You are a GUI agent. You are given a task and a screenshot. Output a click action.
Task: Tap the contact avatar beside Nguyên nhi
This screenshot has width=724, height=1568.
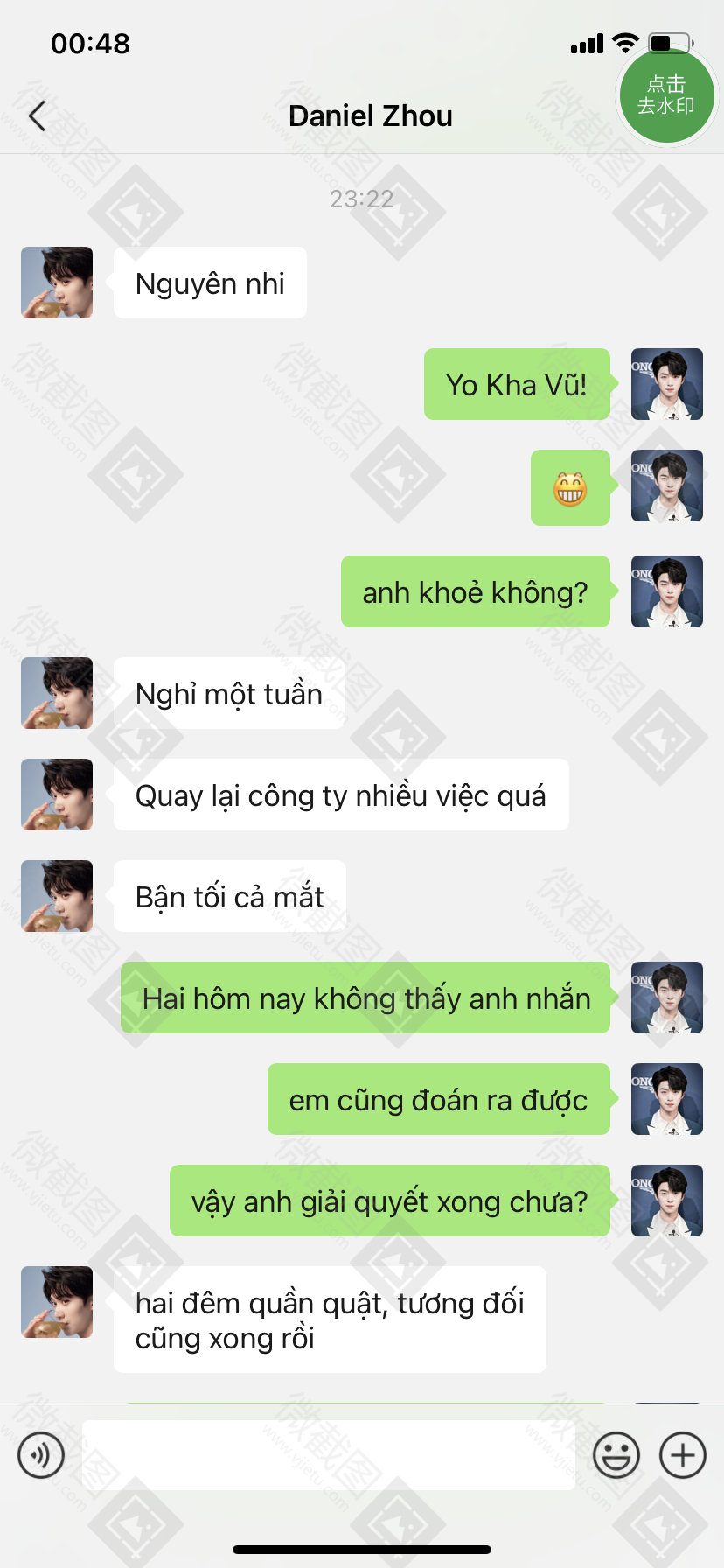pyautogui.click(x=57, y=283)
